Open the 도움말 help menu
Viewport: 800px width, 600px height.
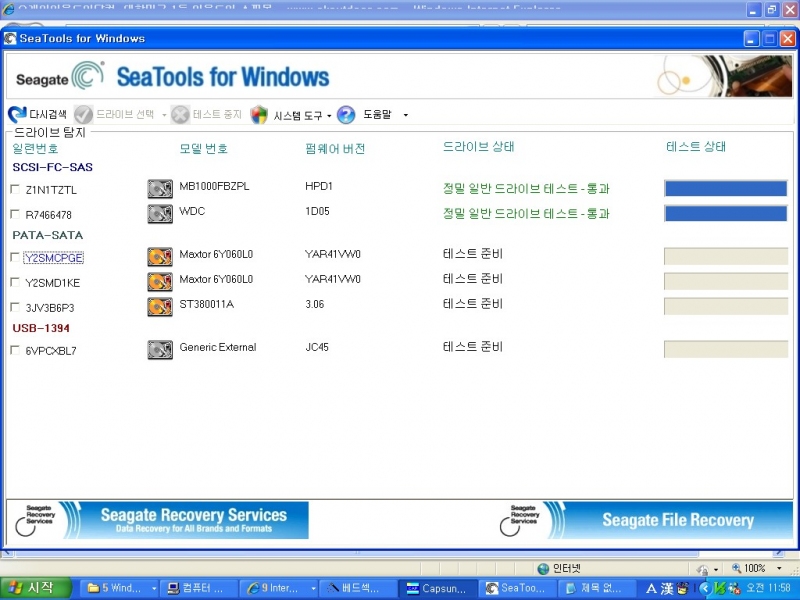pos(377,115)
